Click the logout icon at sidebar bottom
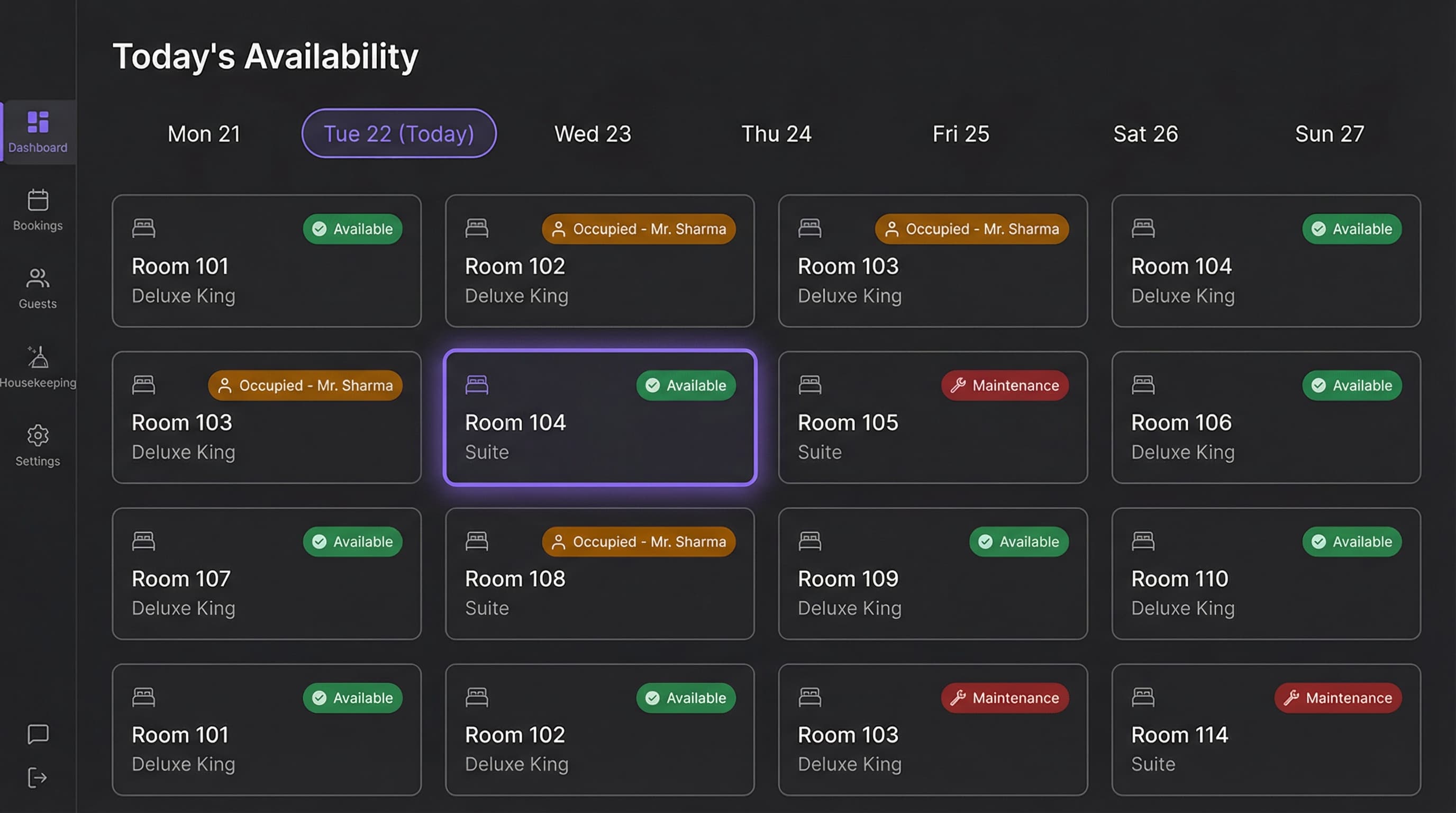 coord(38,778)
